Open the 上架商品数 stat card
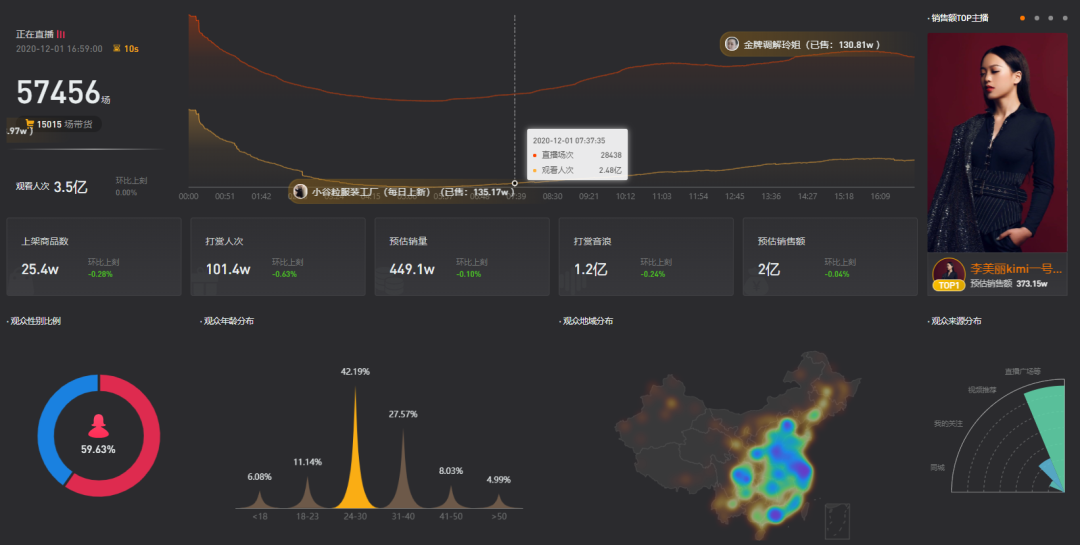1080x545 pixels. 94,257
